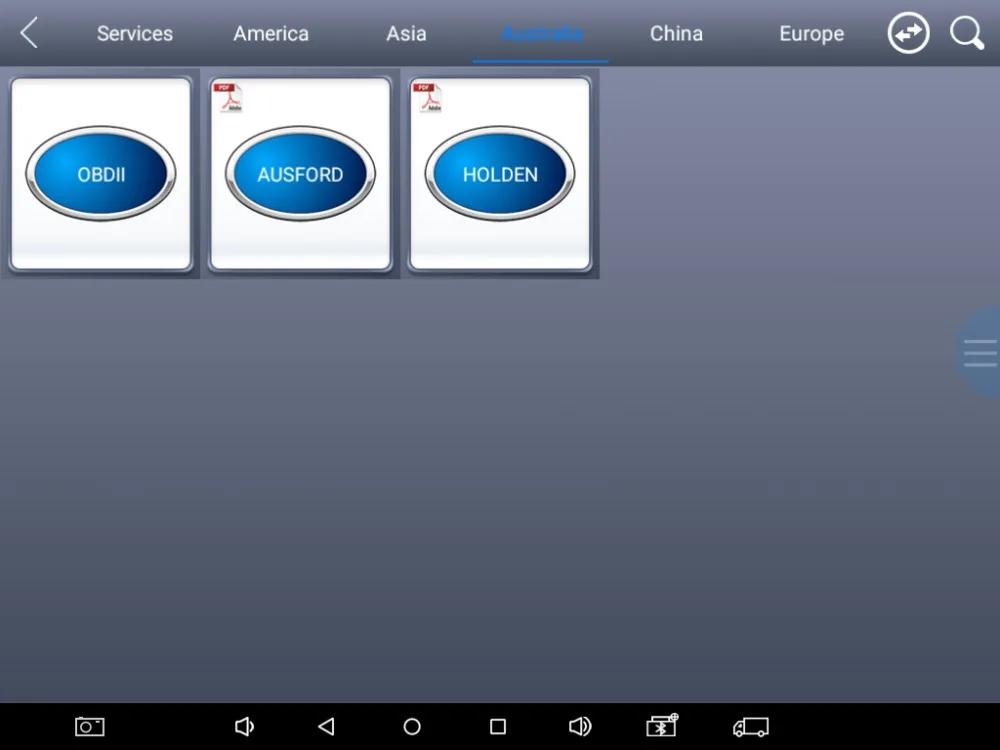Screen dimensions: 1000x750
Task: Lower volume with the speaker icon
Action: pyautogui.click(x=244, y=726)
